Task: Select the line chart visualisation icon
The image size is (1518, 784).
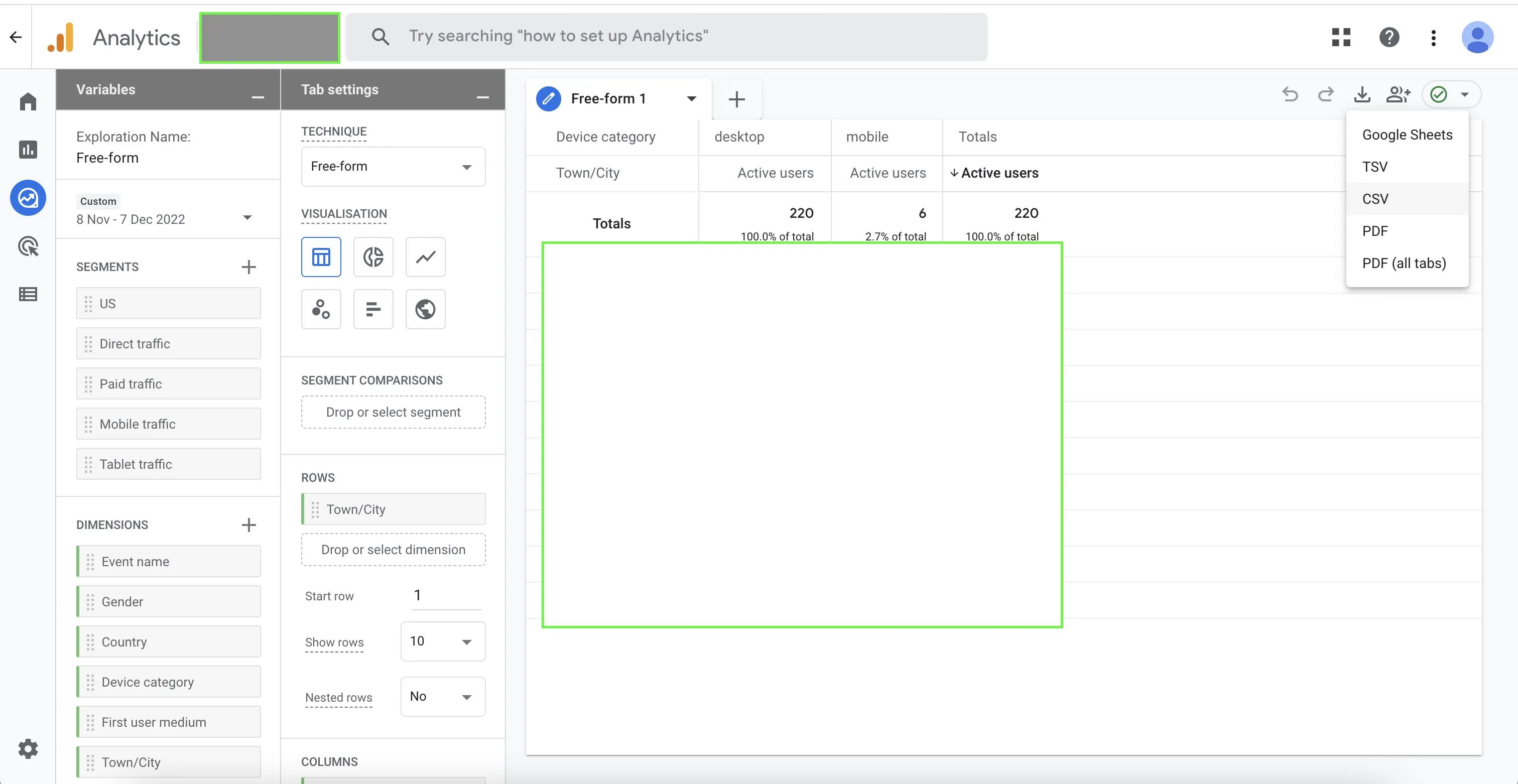Action: pos(426,257)
